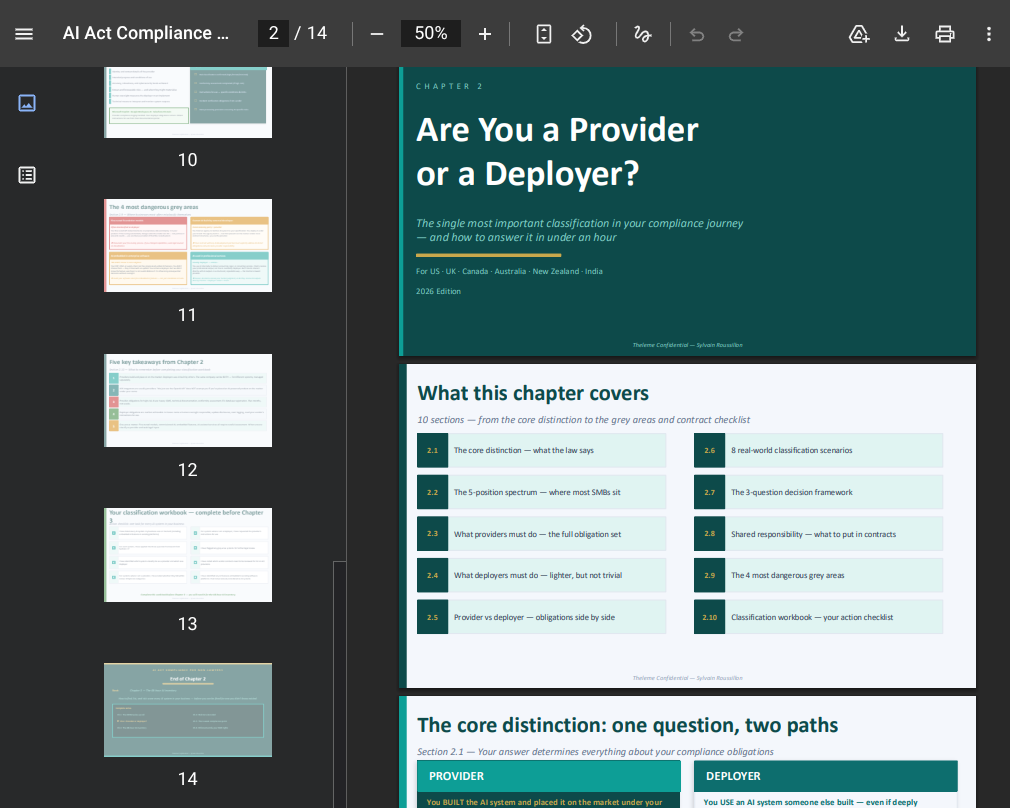The image size is (1010, 808).
Task: Switch to thumbnail view in sidebar
Action: coord(27,102)
